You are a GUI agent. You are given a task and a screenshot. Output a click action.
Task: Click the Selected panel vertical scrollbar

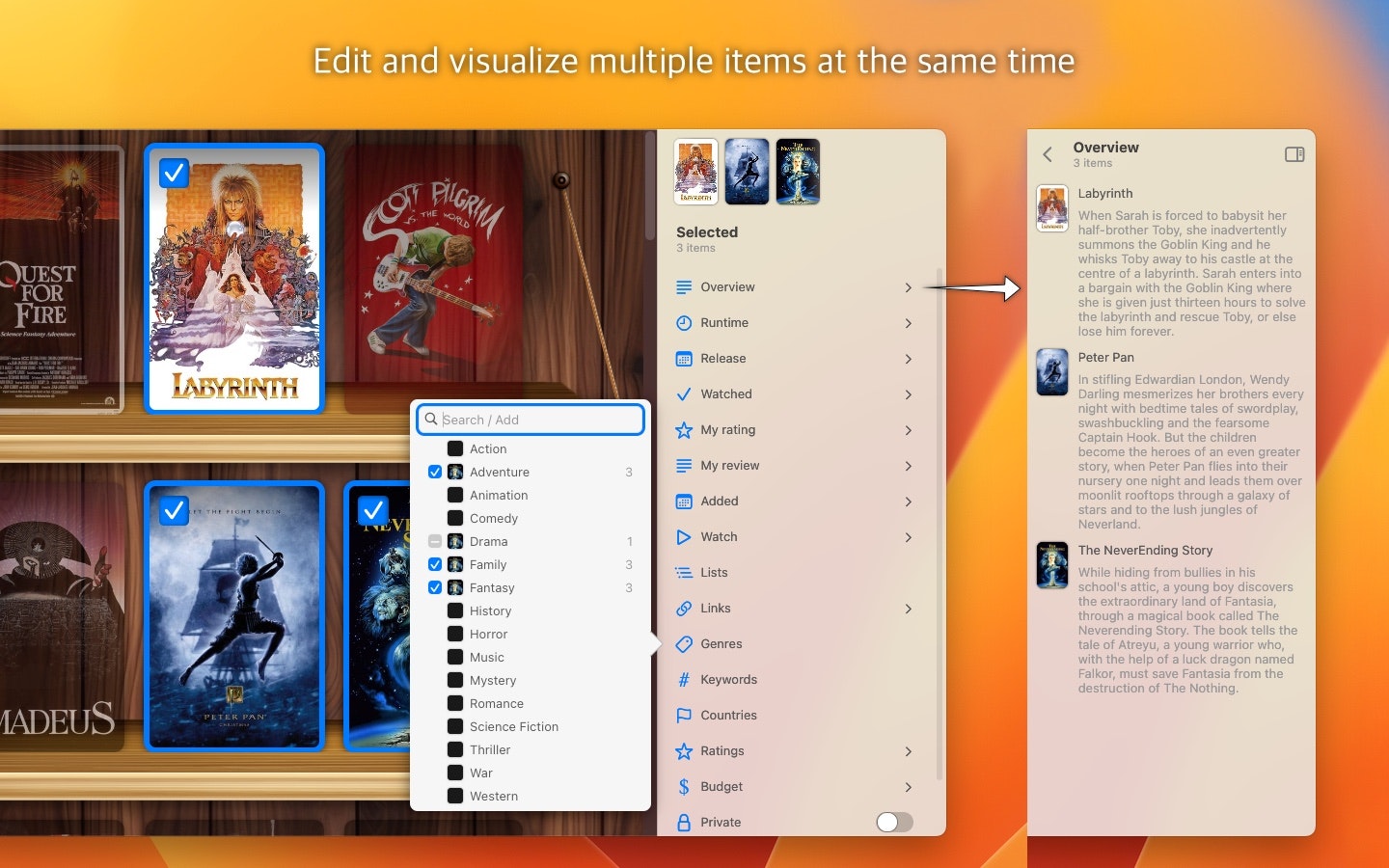940,526
